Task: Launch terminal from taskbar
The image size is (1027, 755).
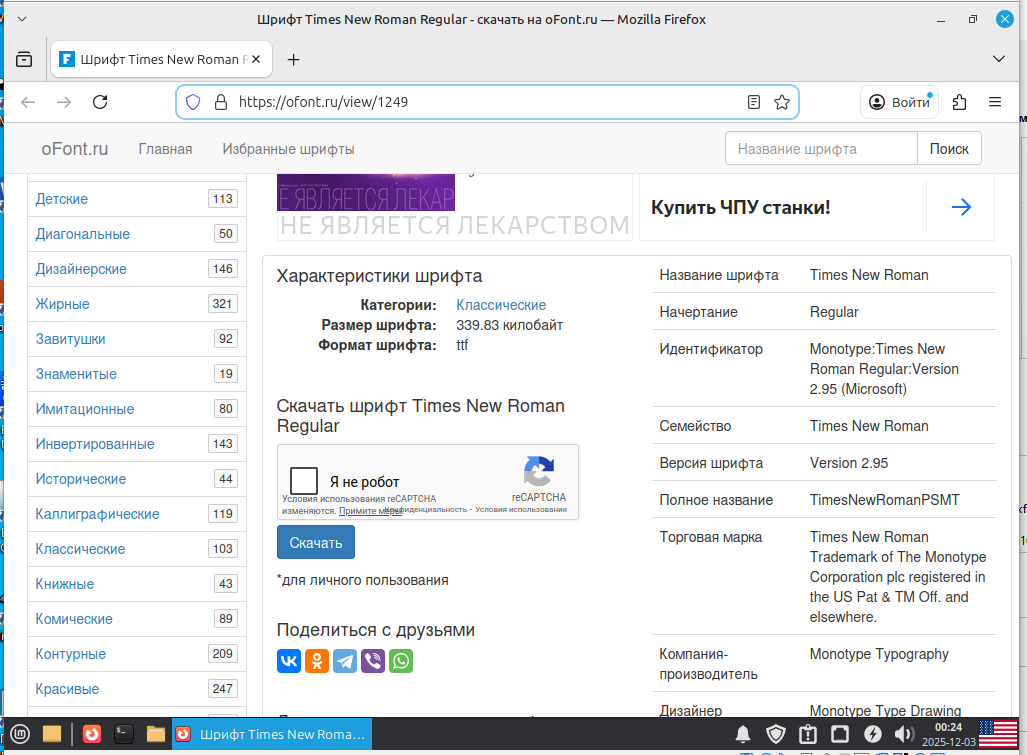Action: pyautogui.click(x=124, y=734)
